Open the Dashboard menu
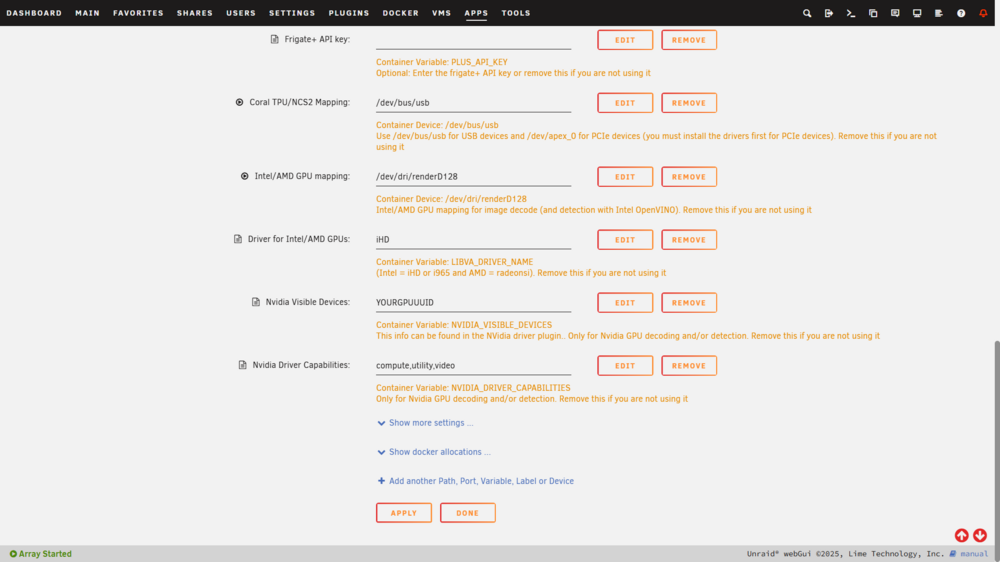 [34, 13]
